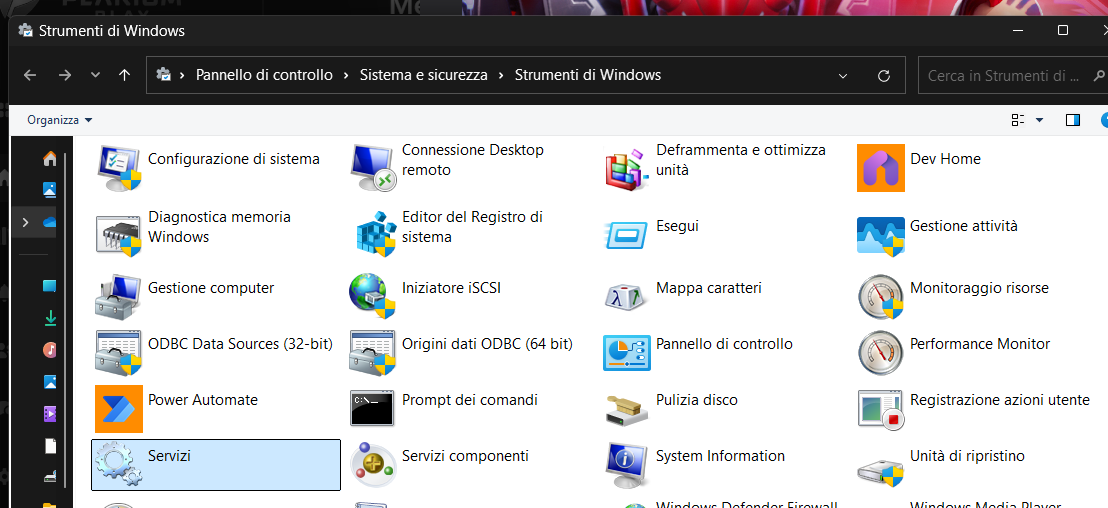This screenshot has height=508, width=1108.
Task: Select Diagnostica memoria Windows icon
Action: pyautogui.click(x=119, y=235)
